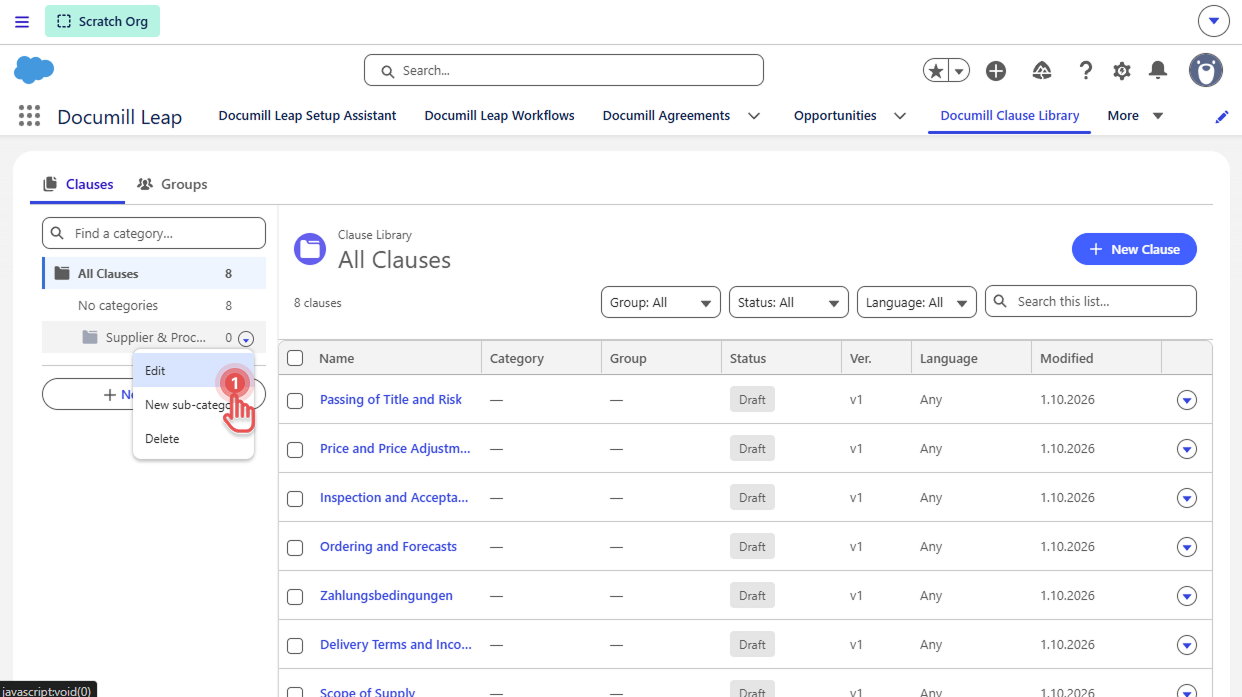Open the Documill Leap Workflows tab
The image size is (1242, 697).
(x=499, y=116)
